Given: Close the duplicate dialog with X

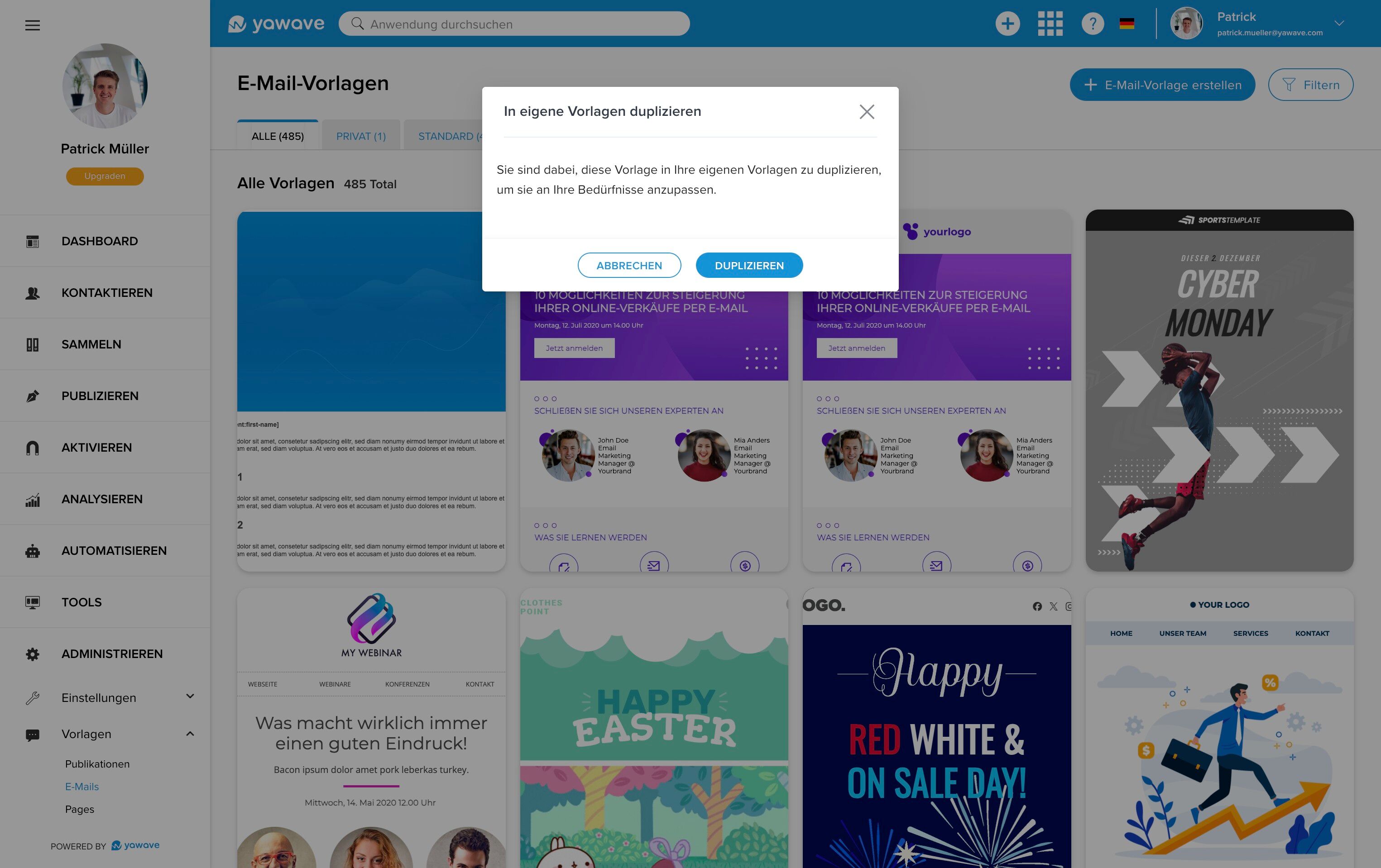Looking at the screenshot, I should pos(867,112).
